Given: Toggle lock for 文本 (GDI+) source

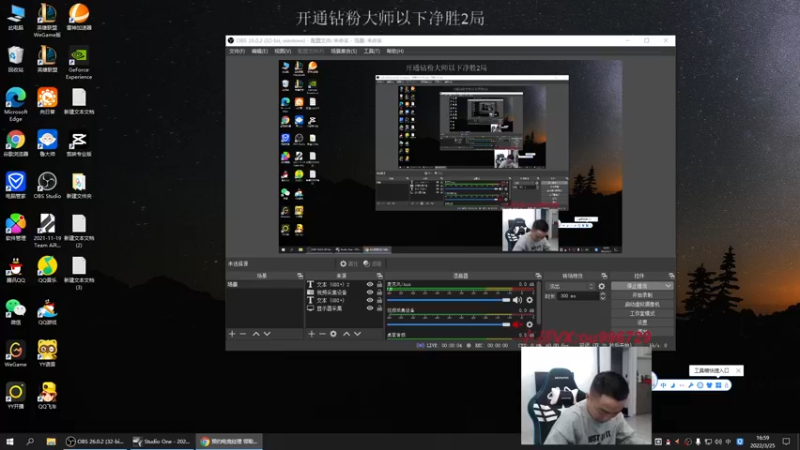Looking at the screenshot, I should [x=379, y=301].
